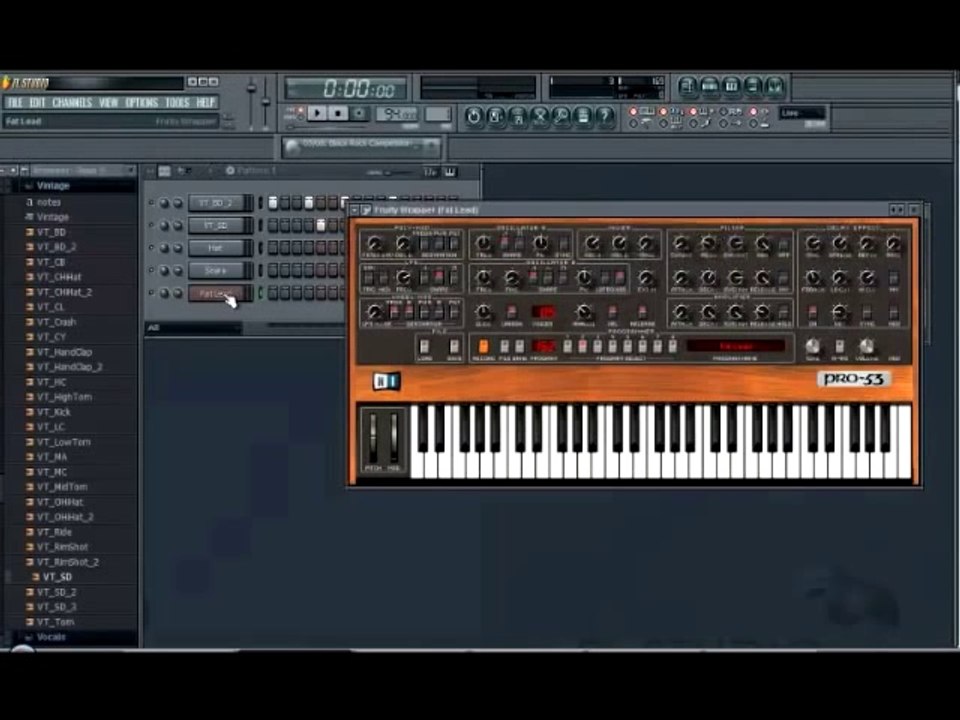Click the FL Studio logo at top left
Screen dimensions: 960x720
point(25,82)
